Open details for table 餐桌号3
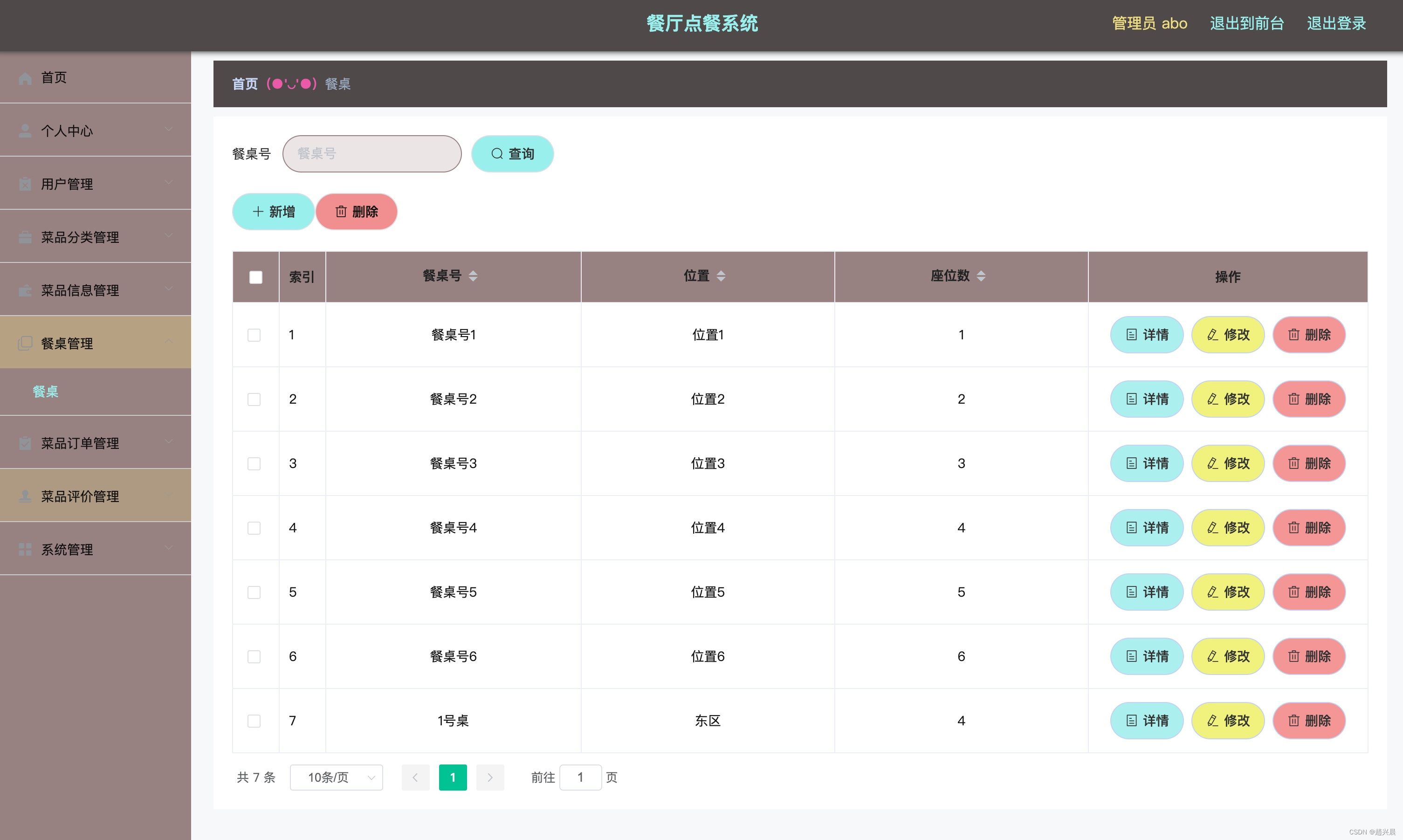Image resolution: width=1403 pixels, height=840 pixels. (1146, 463)
